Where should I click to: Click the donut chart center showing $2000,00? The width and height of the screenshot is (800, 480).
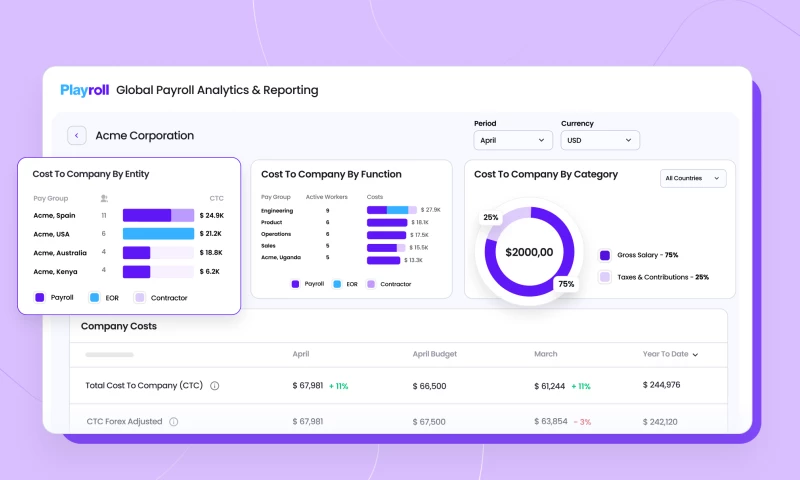529,252
